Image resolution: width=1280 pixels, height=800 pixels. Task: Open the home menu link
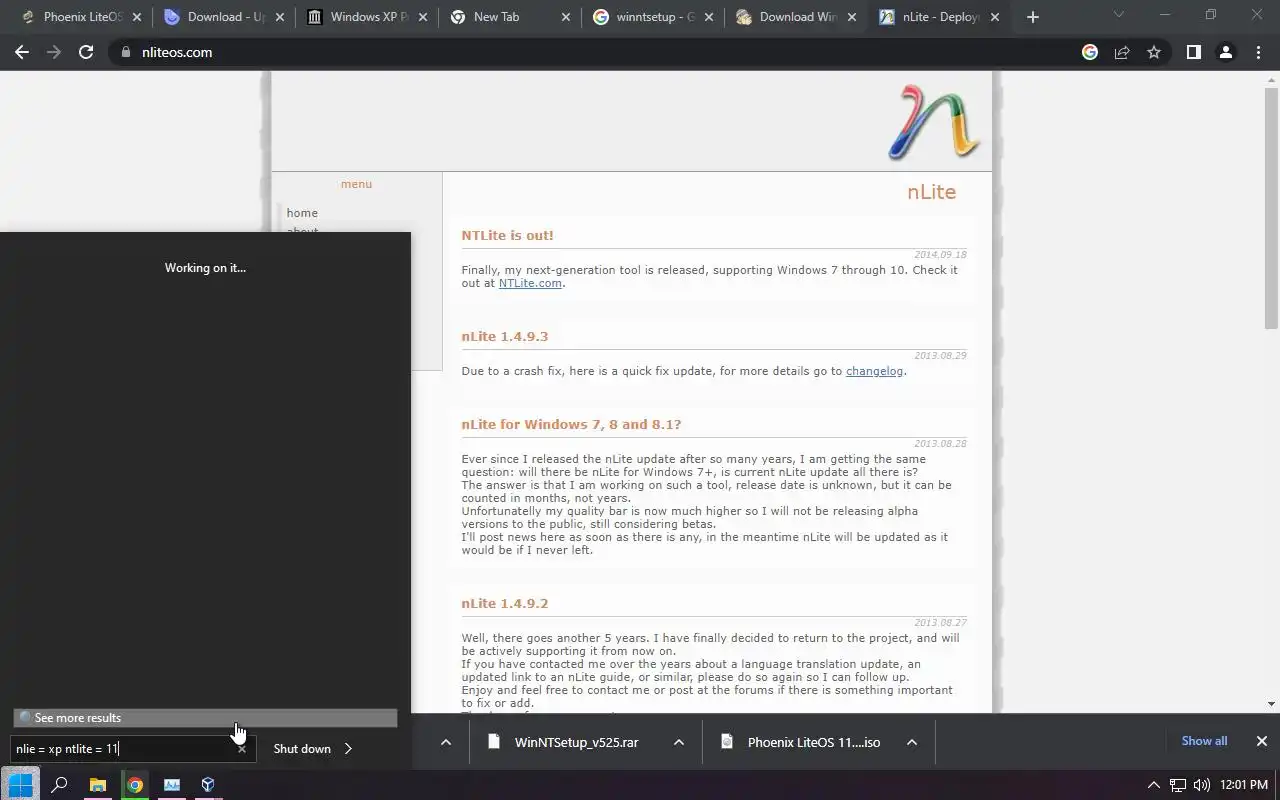pyautogui.click(x=302, y=213)
